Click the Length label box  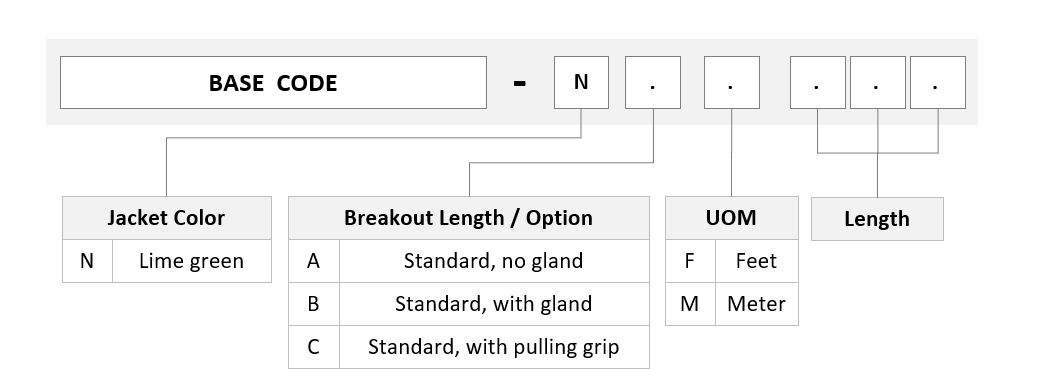coord(877,218)
